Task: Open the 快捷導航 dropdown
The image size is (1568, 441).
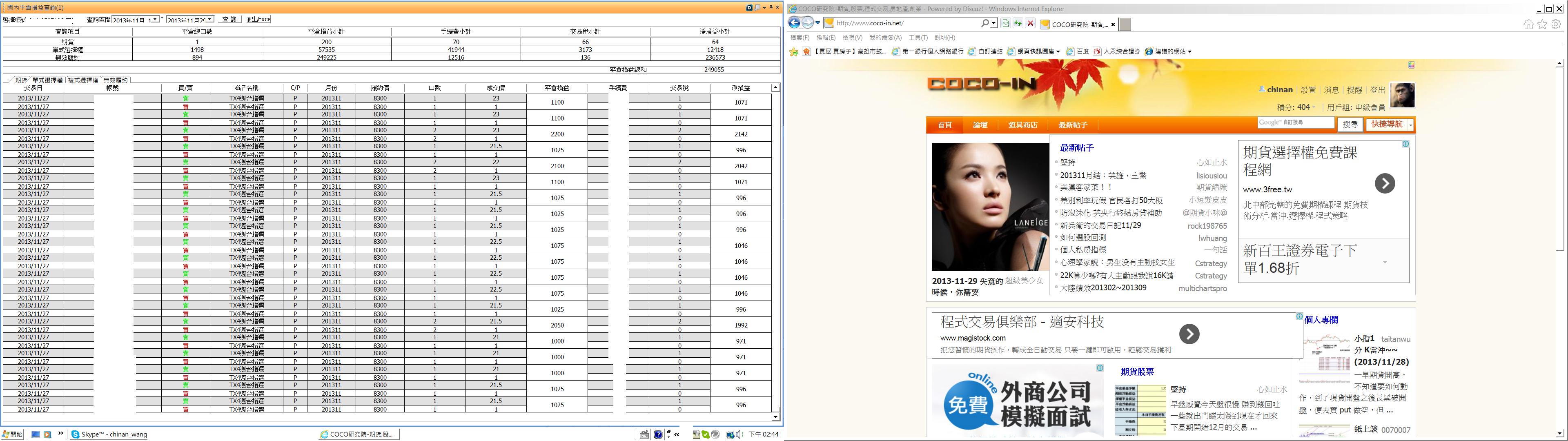Action: tap(1390, 124)
